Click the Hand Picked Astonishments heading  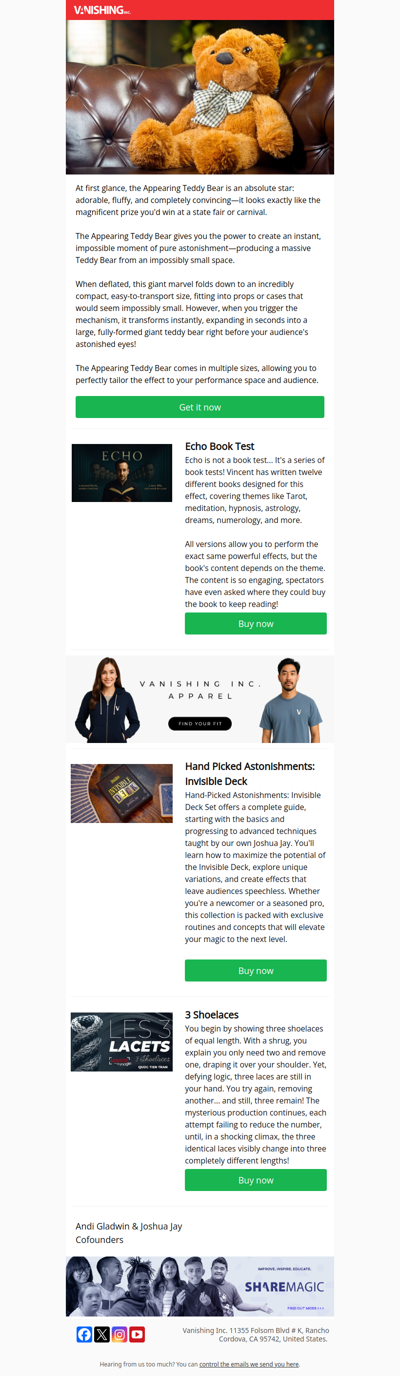pyautogui.click(x=250, y=773)
